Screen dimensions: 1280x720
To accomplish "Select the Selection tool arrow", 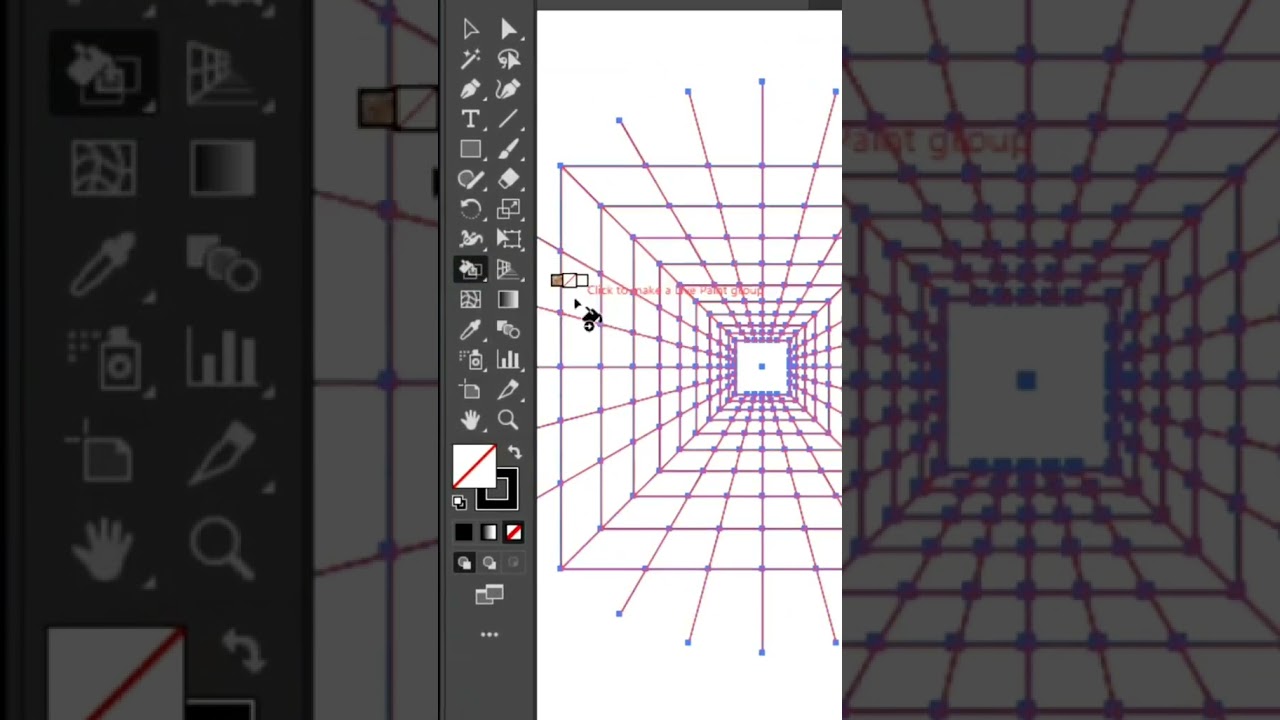I will pos(471,30).
